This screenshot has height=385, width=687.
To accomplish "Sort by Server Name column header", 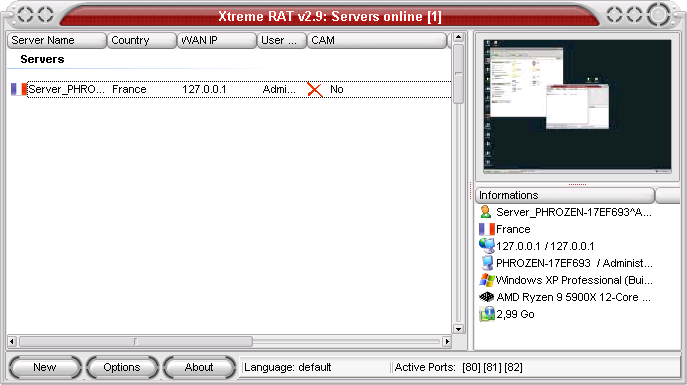I will [57, 40].
